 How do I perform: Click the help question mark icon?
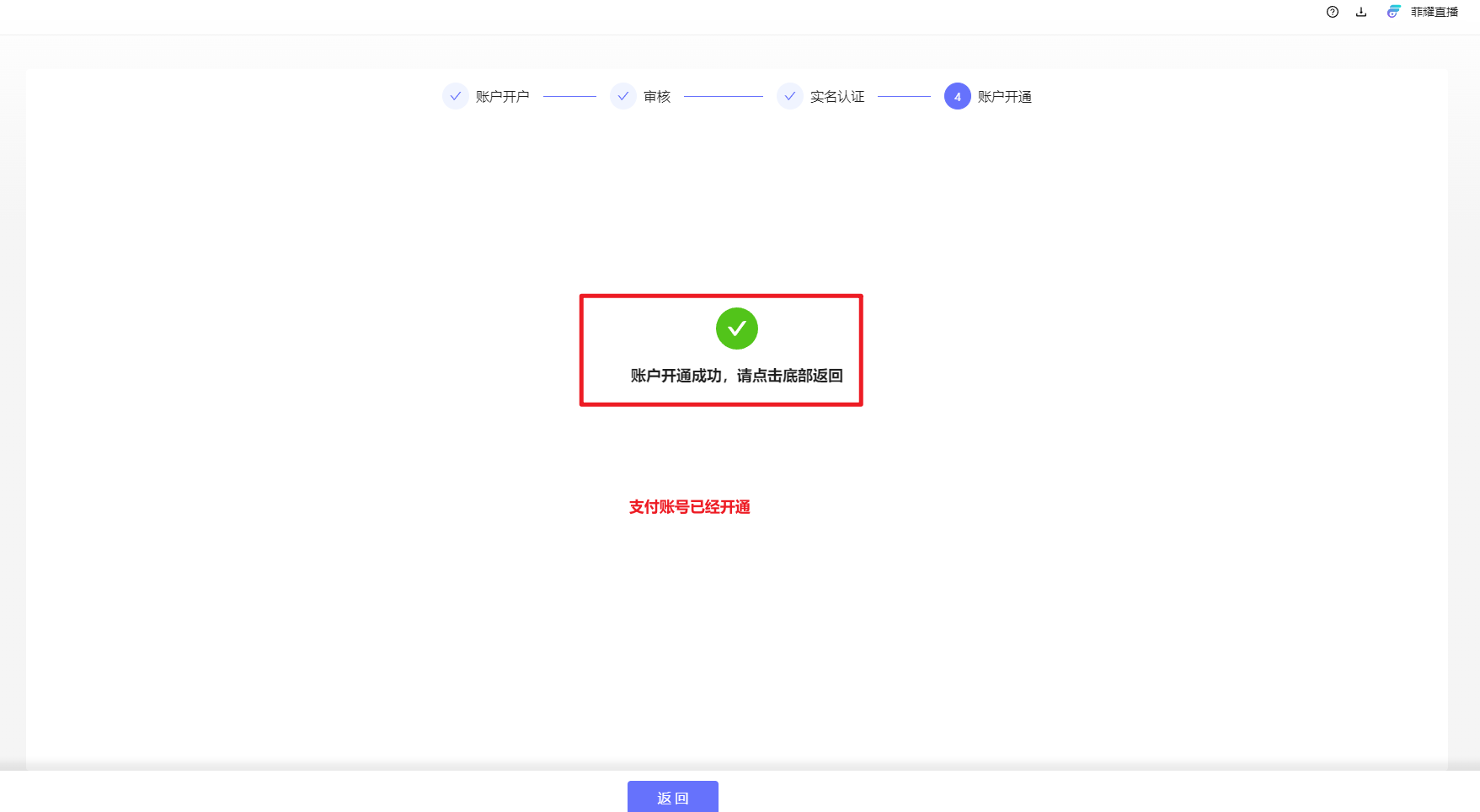click(x=1332, y=12)
